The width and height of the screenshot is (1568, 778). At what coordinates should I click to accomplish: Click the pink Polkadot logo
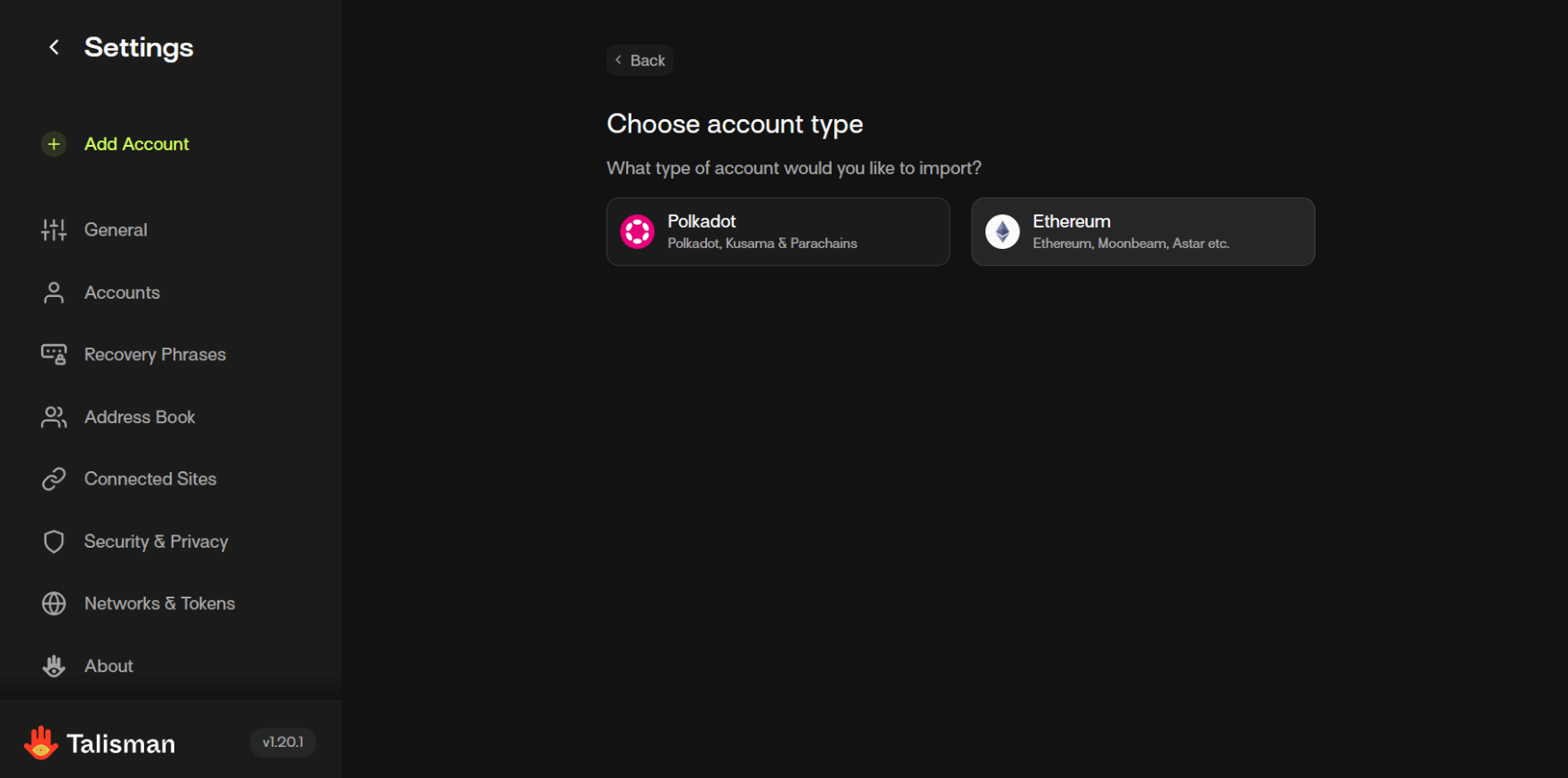637,232
